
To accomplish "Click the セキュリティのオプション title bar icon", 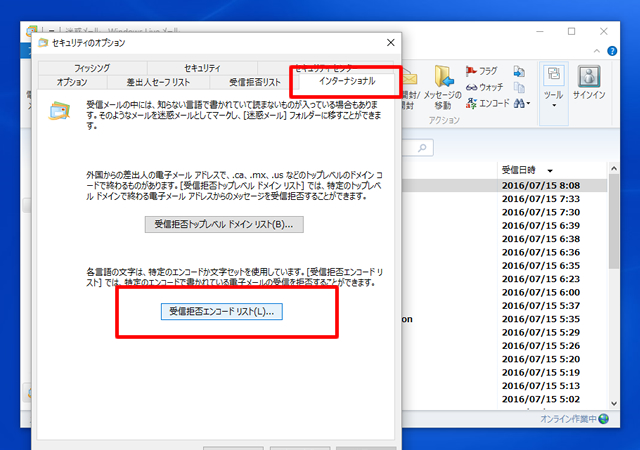I will coord(43,43).
